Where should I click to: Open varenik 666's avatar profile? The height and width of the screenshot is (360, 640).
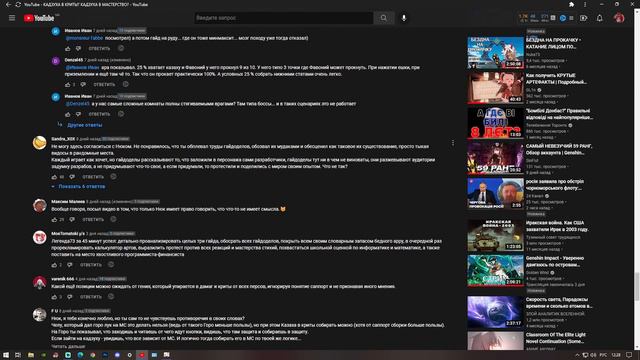pyautogui.click(x=40, y=283)
